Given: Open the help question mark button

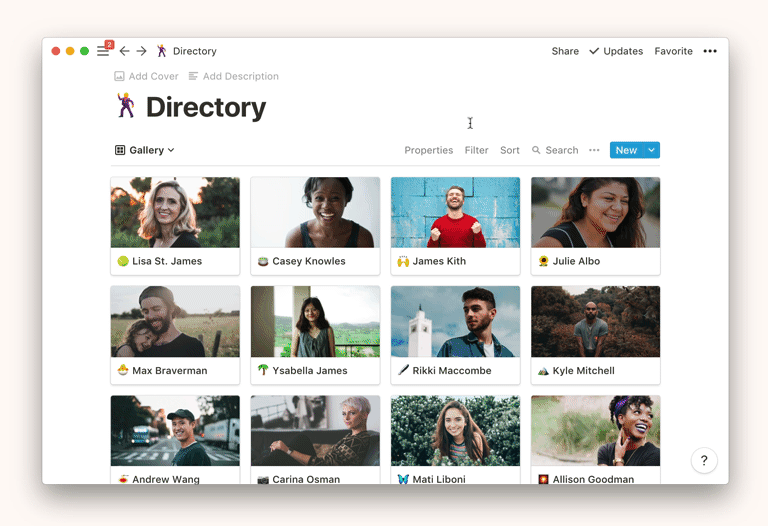Looking at the screenshot, I should tap(704, 460).
